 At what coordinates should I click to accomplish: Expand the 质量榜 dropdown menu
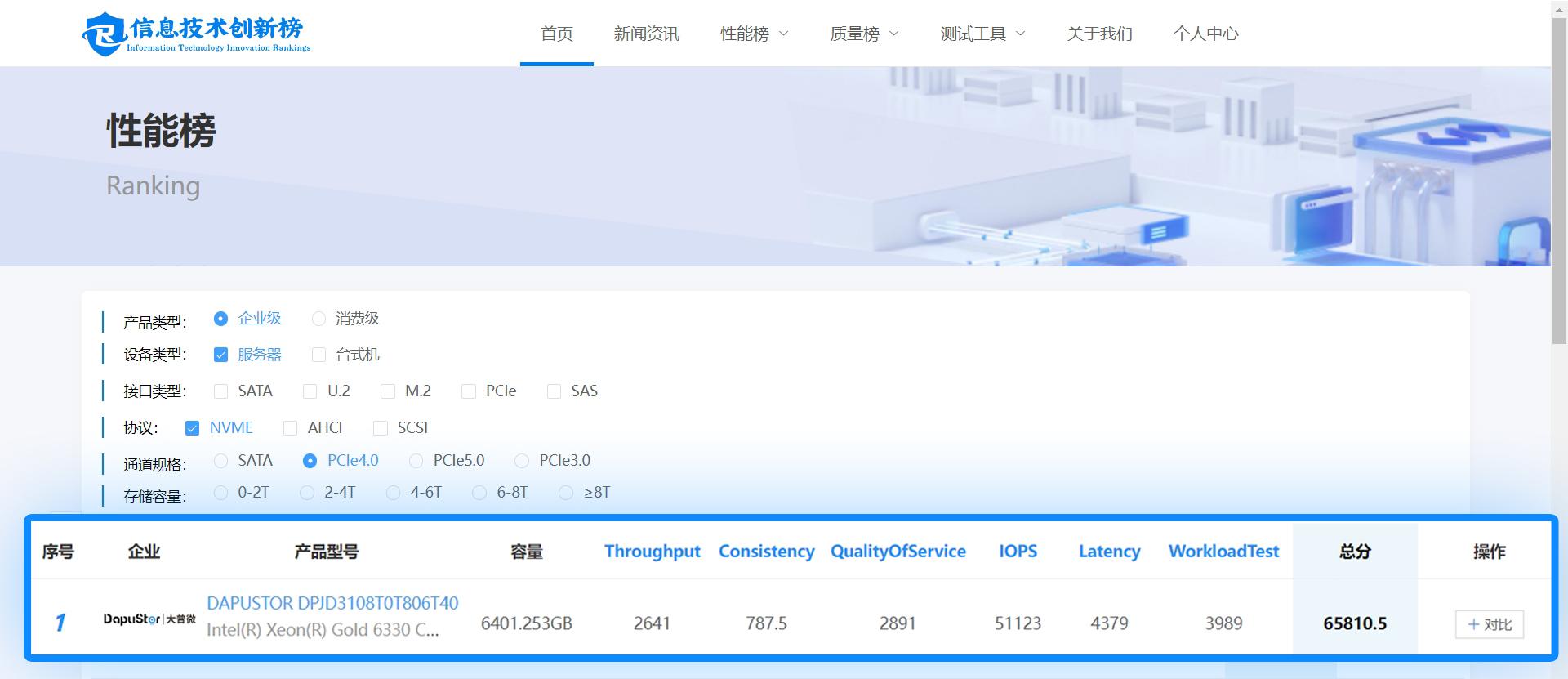point(864,34)
